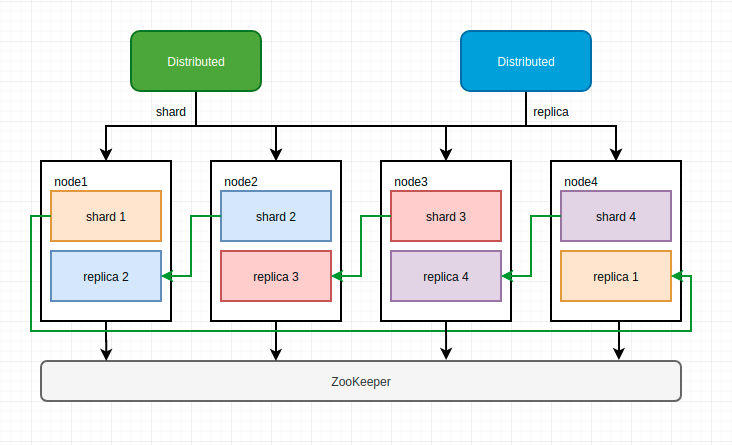Click the node3 label
This screenshot has width=732, height=445.
point(411,182)
